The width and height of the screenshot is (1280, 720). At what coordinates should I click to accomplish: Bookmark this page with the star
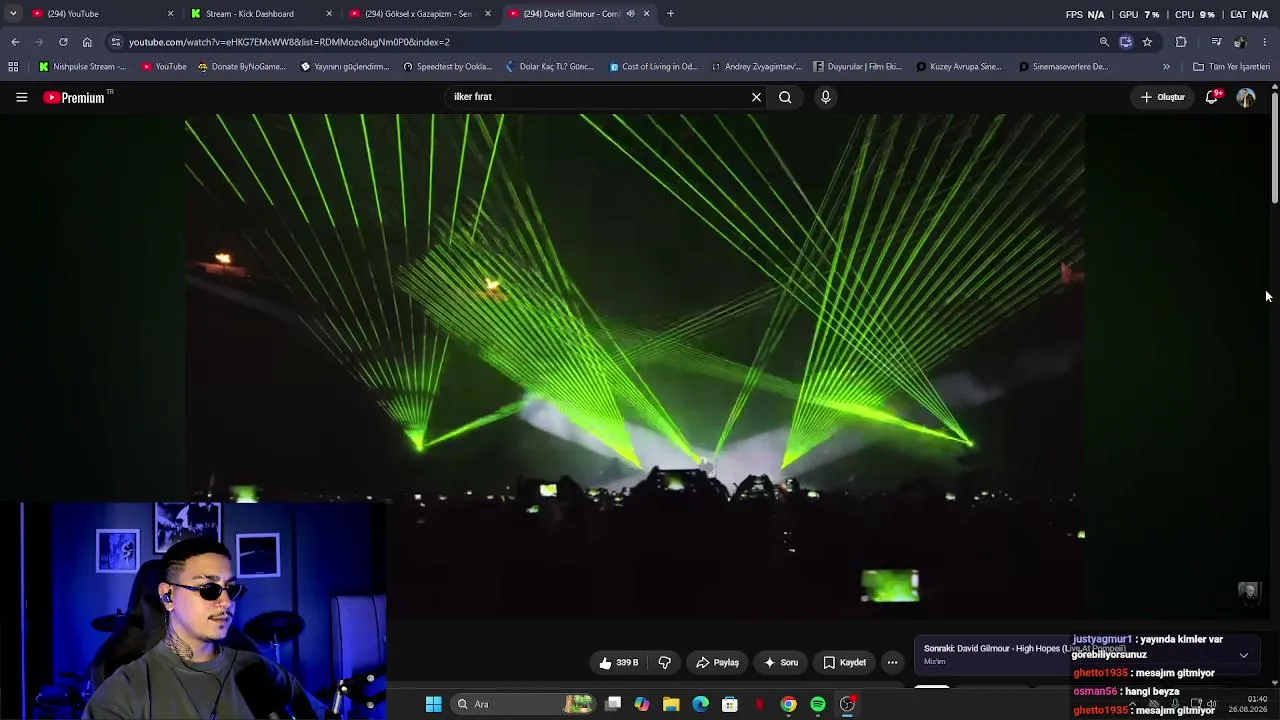coord(1147,42)
